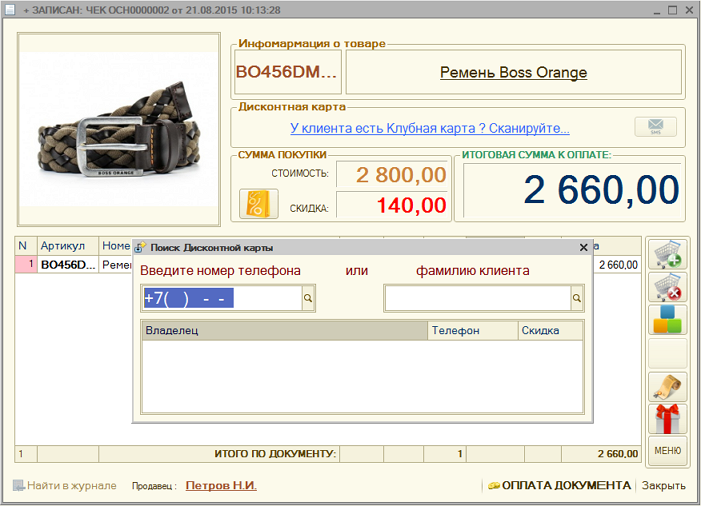Click the cost value 2 800,00
Viewport: 701px width, 506px height.
click(x=393, y=174)
